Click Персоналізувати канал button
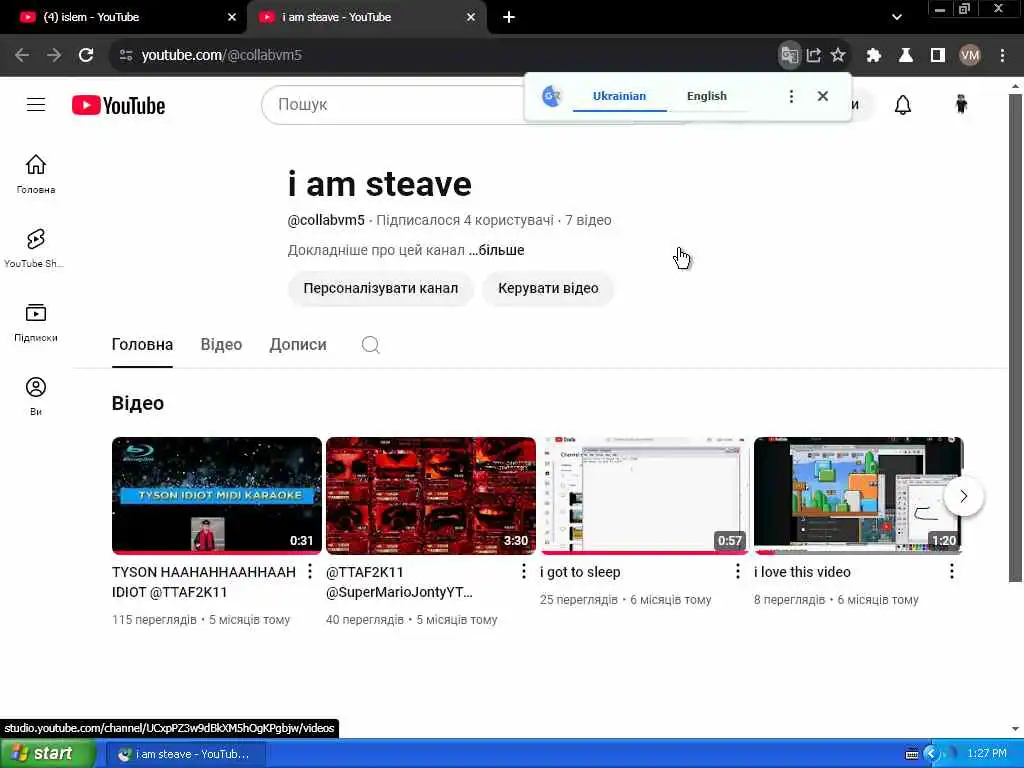The height and width of the screenshot is (768, 1024). tap(381, 288)
